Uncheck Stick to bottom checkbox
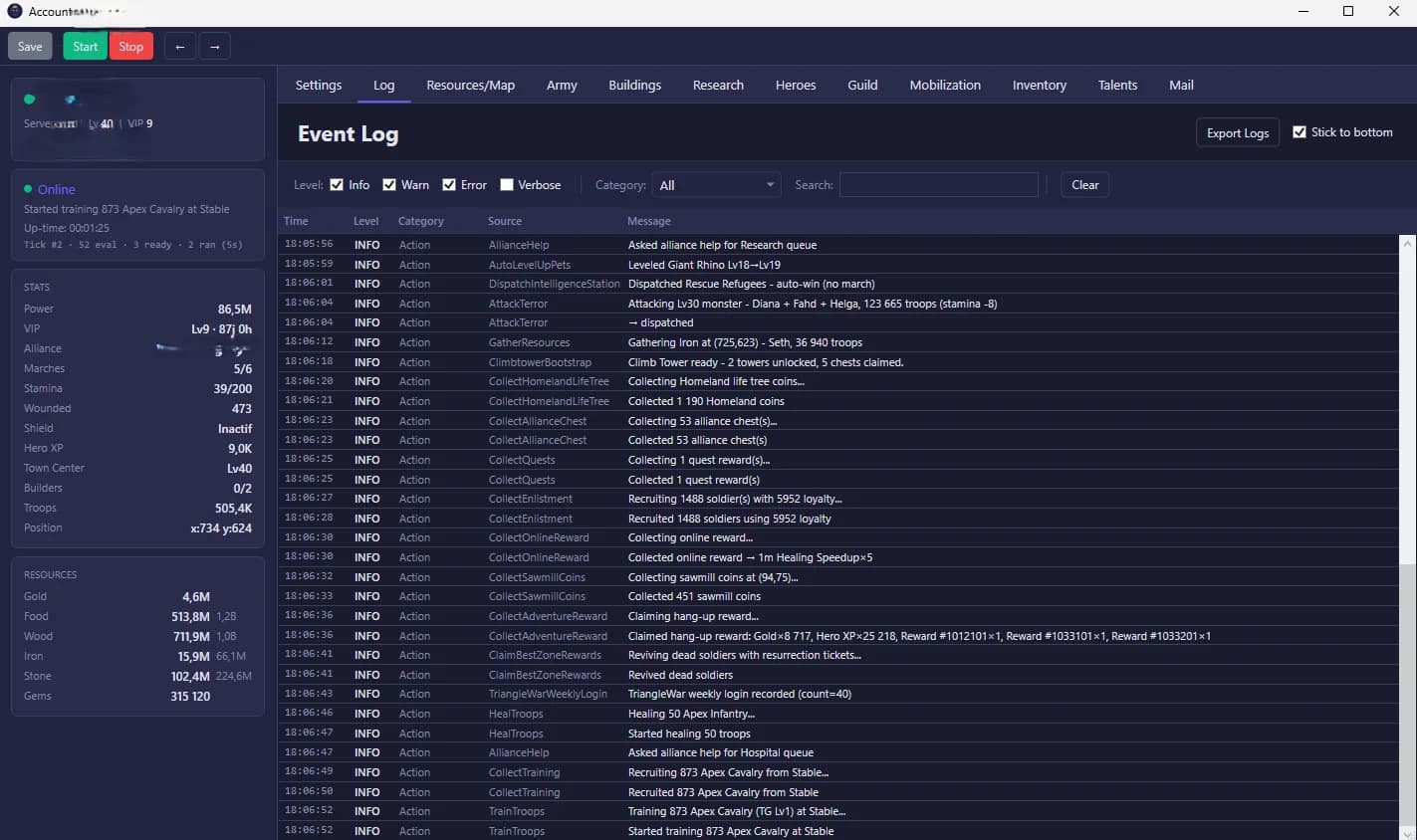The width and height of the screenshot is (1417, 840). coord(1299,132)
